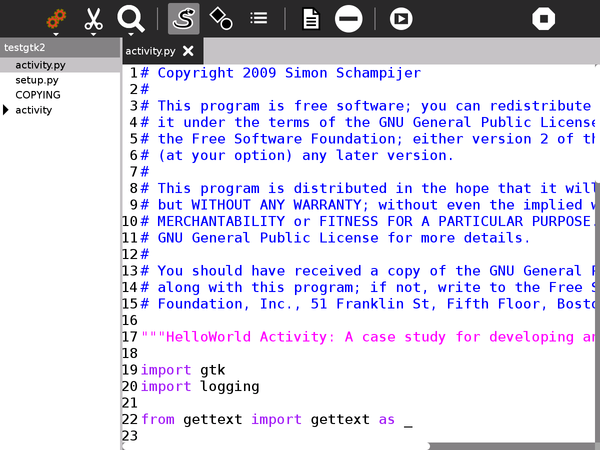Open the scissors Edit toolbar

(x=93, y=18)
